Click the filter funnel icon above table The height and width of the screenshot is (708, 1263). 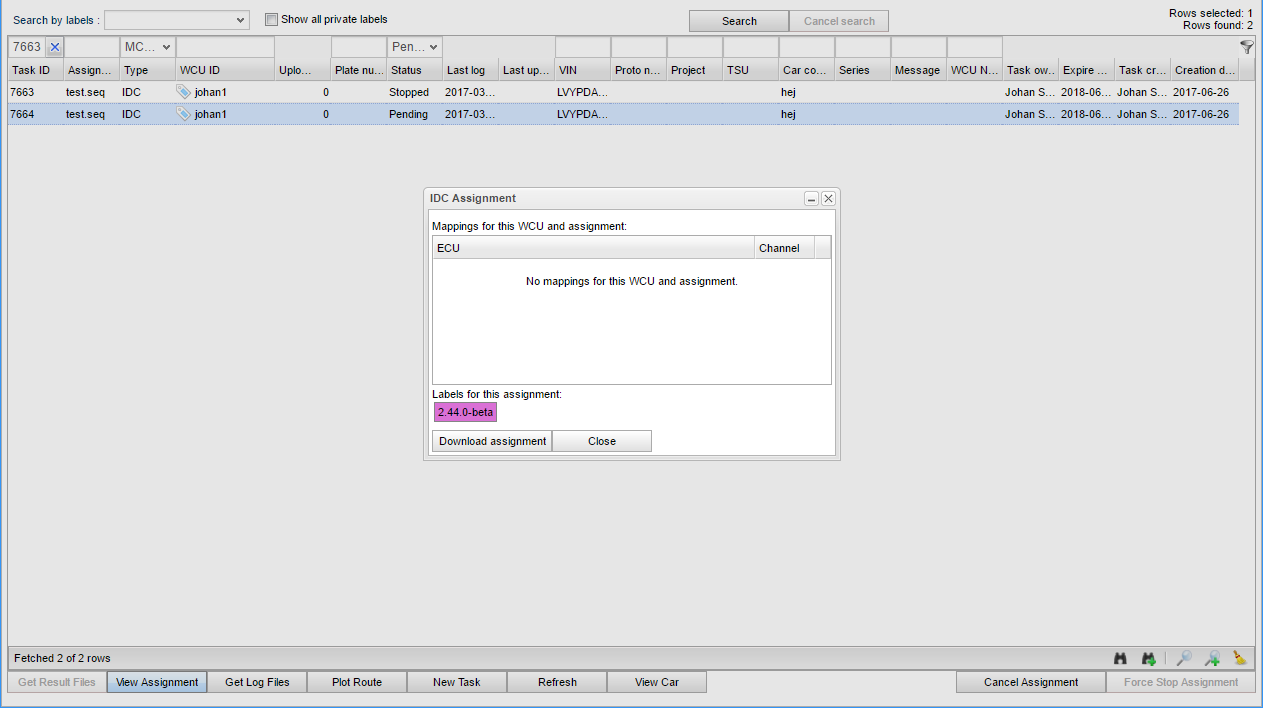[1246, 47]
